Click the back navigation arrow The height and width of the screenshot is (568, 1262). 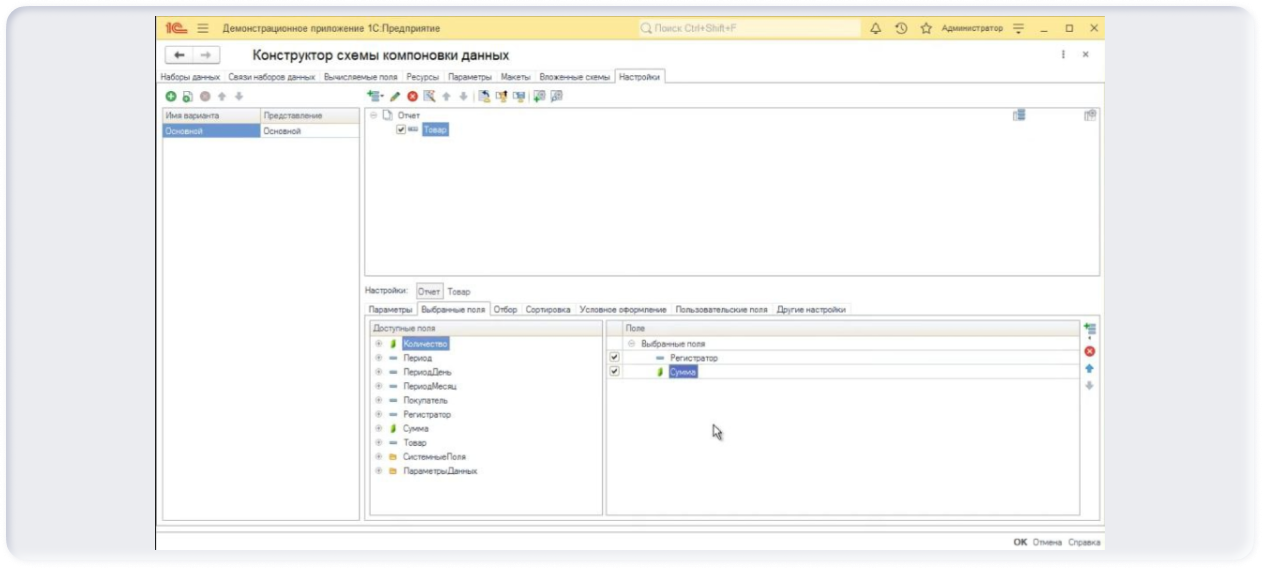click(179, 55)
